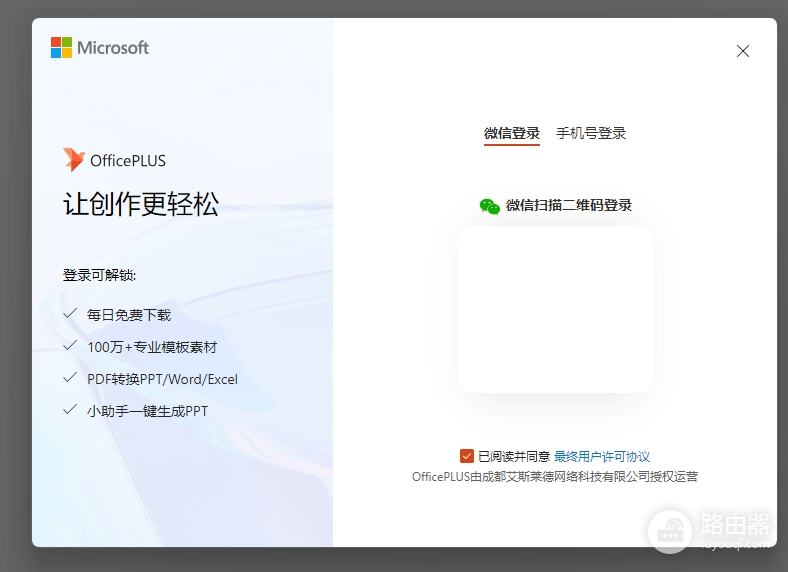
Task: Click the Microsoft logo
Action: pyautogui.click(x=100, y=48)
